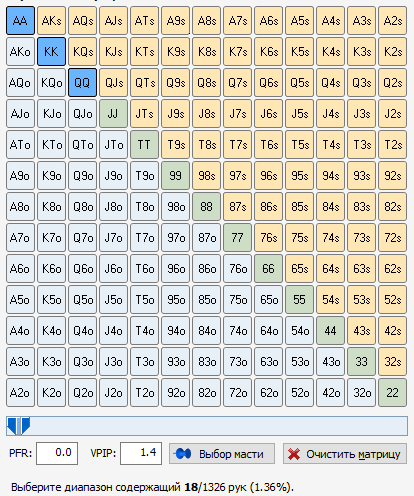This screenshot has width=414, height=496.
Task: Select the 88 pocket pair cell
Action: [x=206, y=207]
